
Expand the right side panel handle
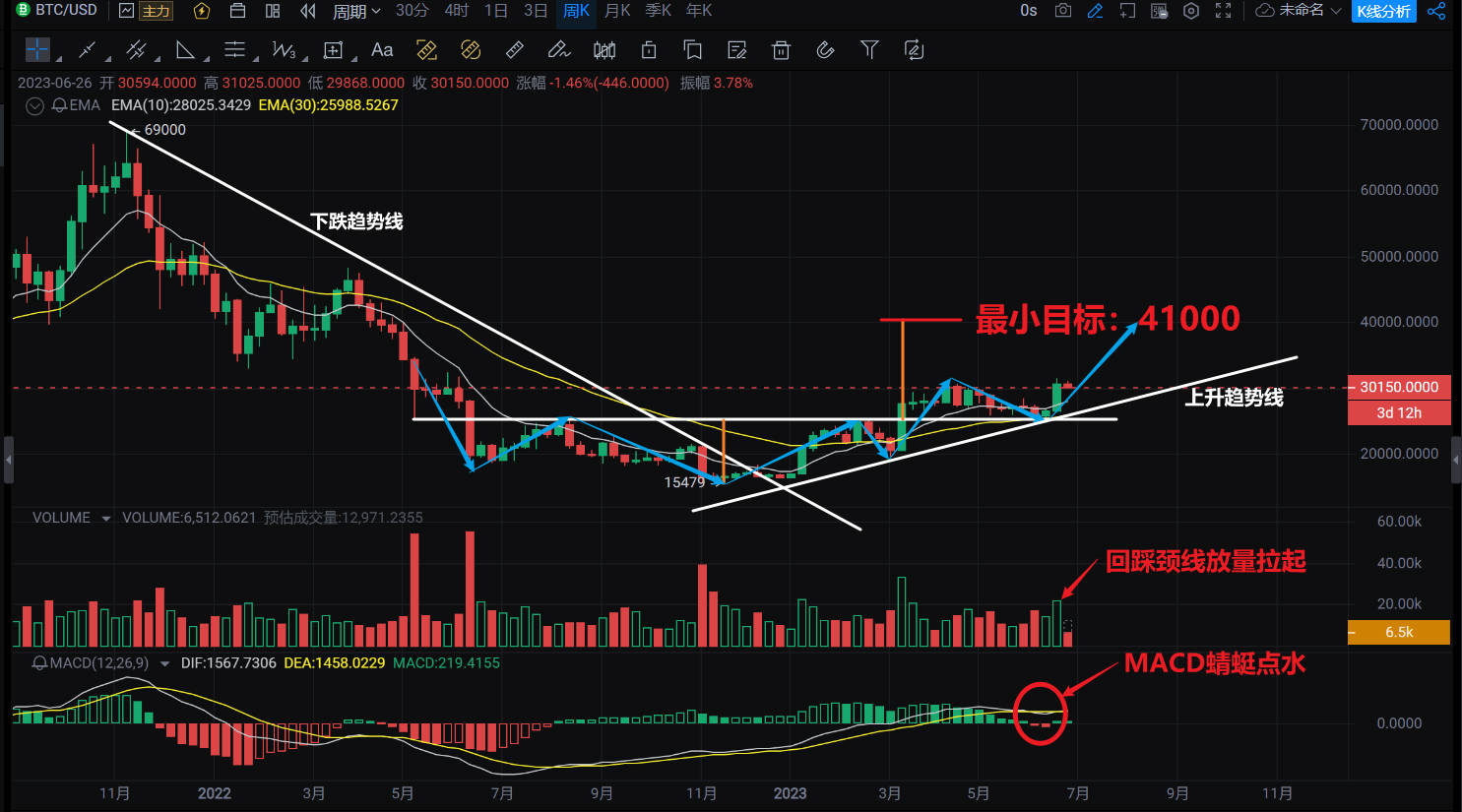[x=1456, y=460]
